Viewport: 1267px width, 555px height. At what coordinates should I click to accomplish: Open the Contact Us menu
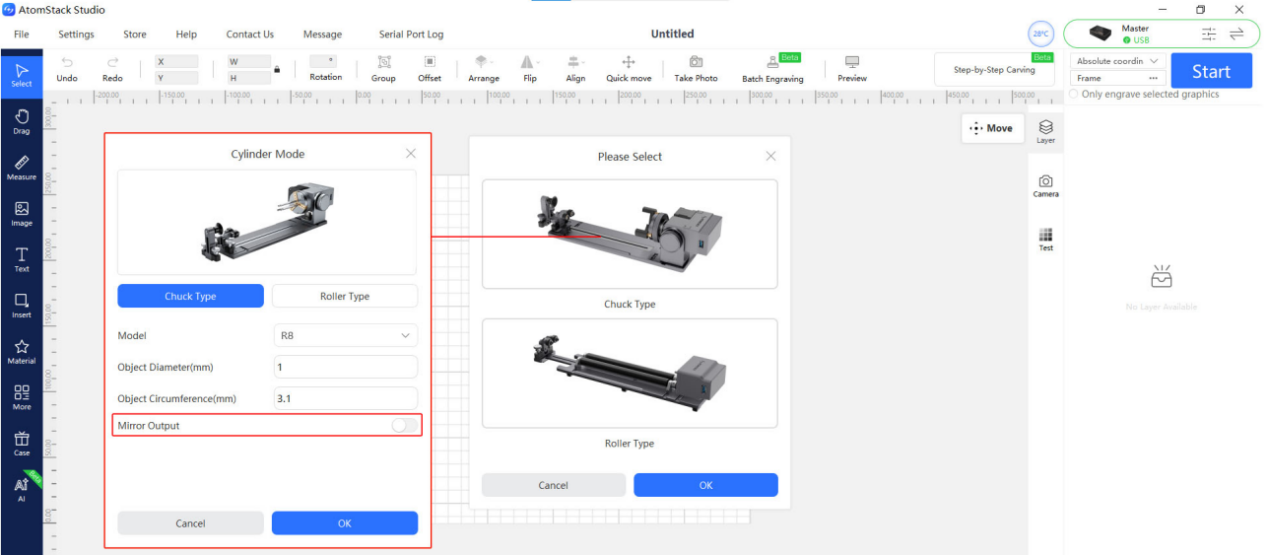(x=250, y=34)
